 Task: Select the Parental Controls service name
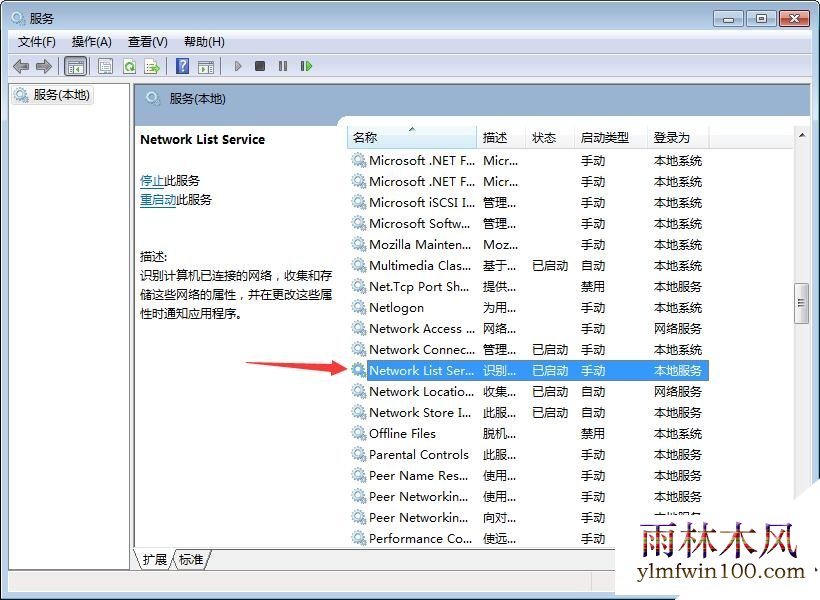(x=419, y=454)
